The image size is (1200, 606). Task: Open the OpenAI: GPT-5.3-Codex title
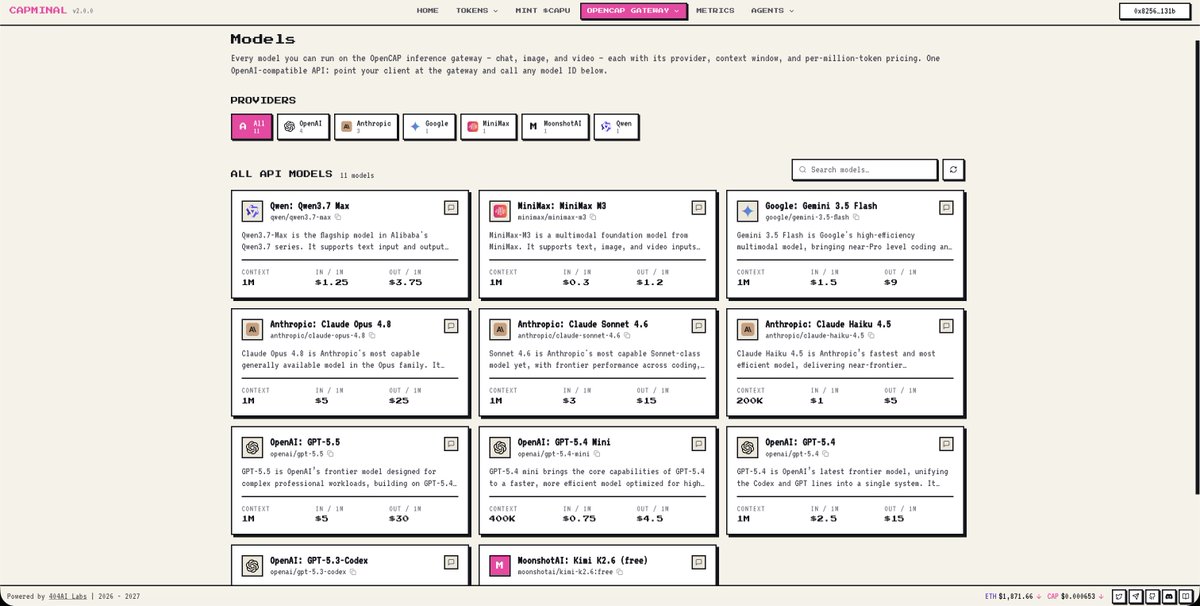point(319,560)
